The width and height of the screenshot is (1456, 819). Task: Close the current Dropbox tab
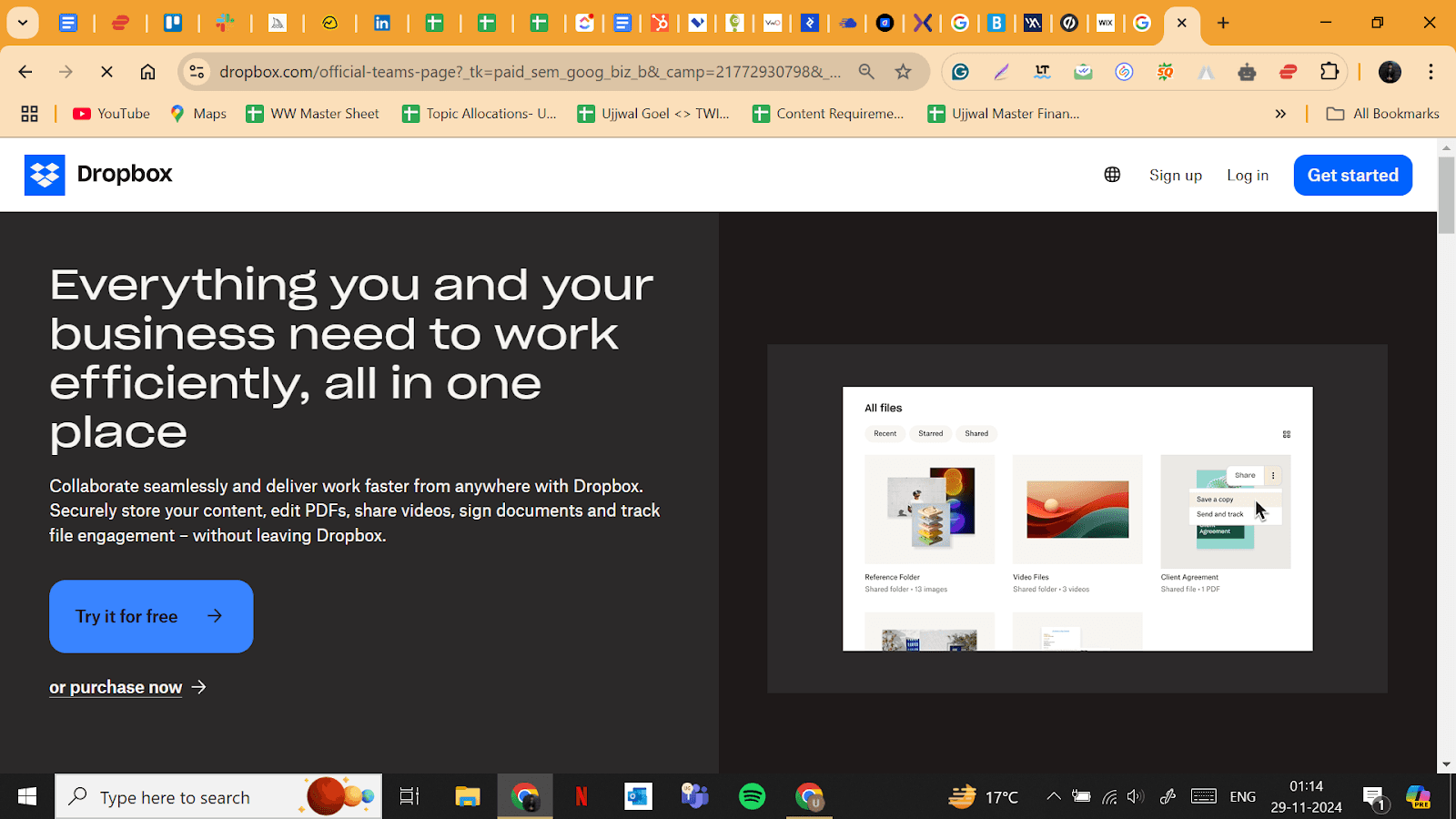tap(1181, 23)
